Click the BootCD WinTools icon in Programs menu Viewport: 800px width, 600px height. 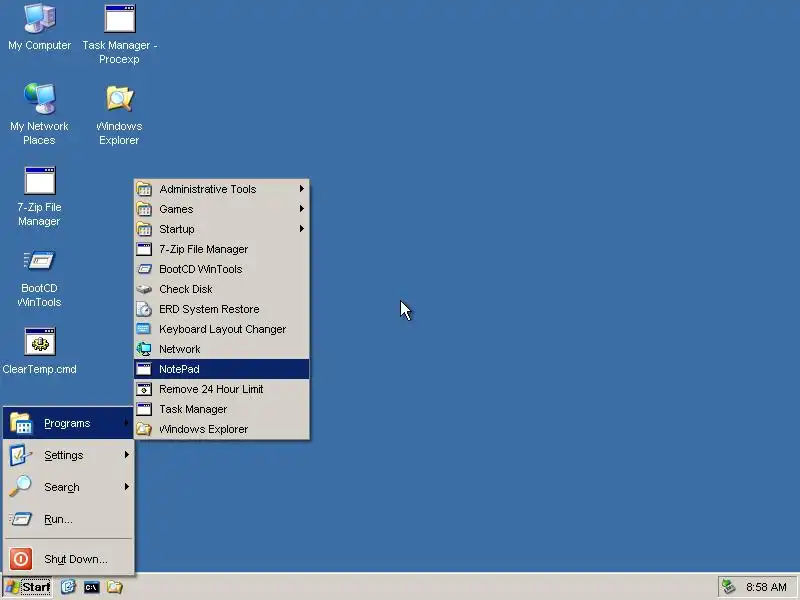tap(144, 269)
